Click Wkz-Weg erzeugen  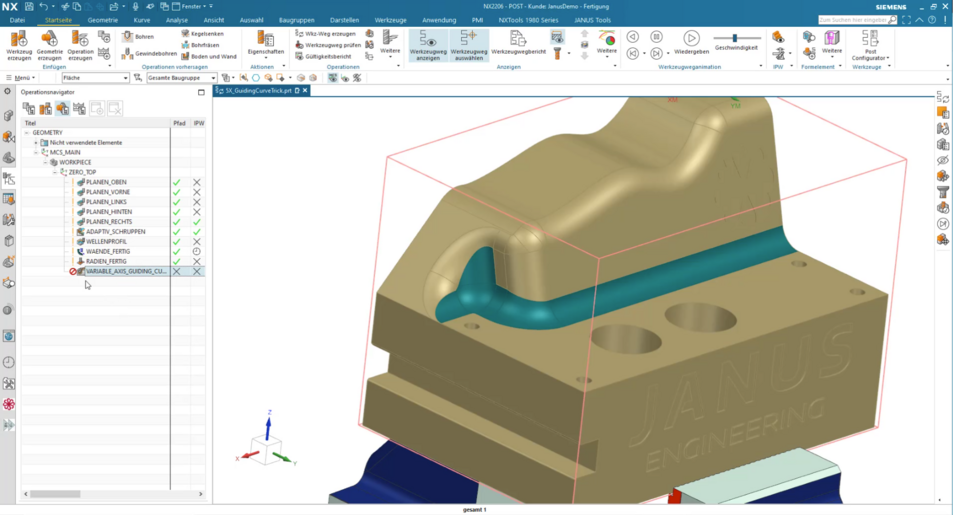point(326,34)
